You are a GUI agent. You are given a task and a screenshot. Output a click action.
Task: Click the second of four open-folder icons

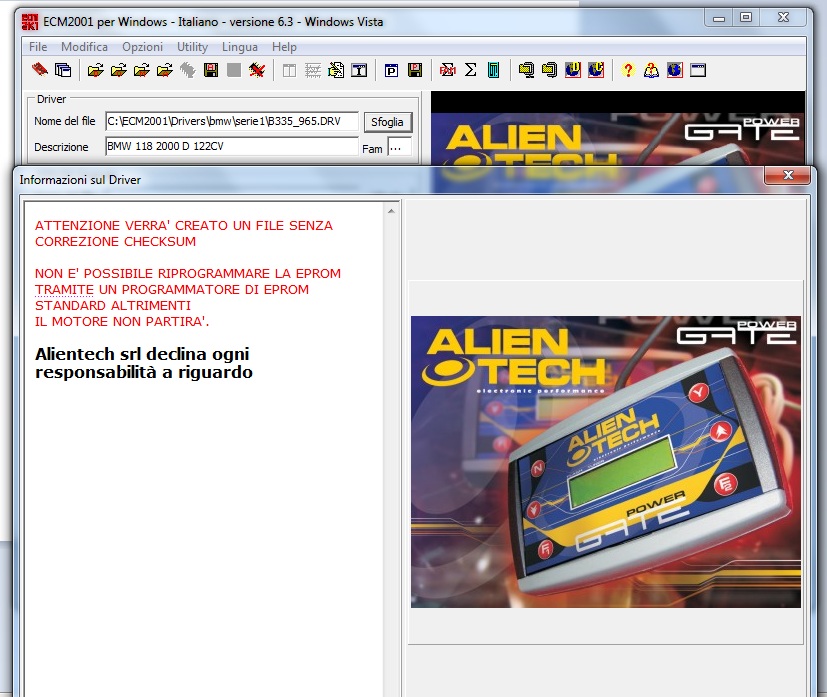click(x=119, y=70)
